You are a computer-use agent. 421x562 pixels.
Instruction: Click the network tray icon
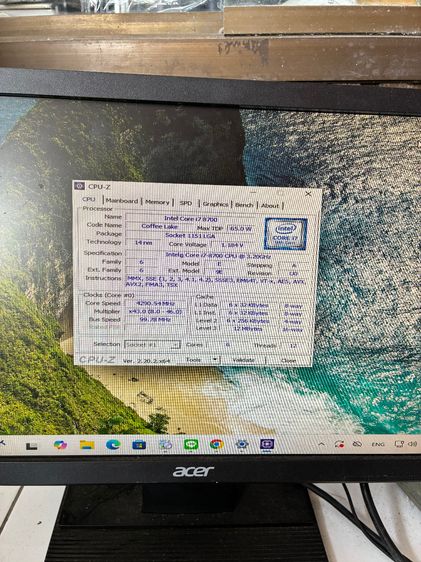point(399,444)
